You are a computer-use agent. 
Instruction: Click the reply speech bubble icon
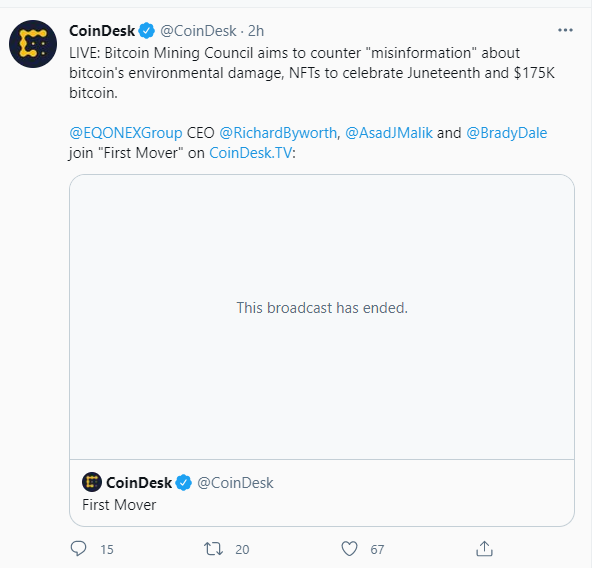(x=78, y=549)
